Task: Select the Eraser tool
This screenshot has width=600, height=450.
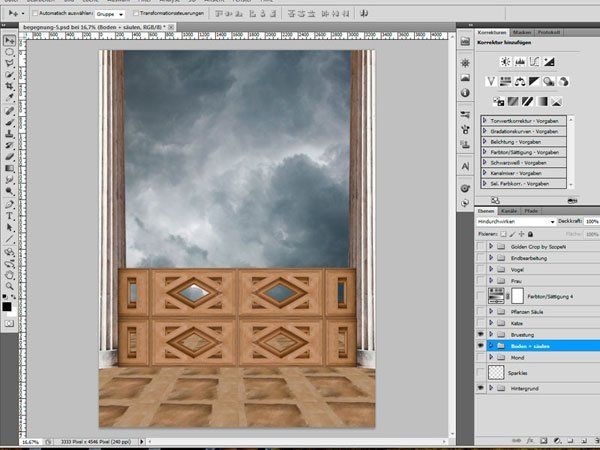Action: pos(10,157)
